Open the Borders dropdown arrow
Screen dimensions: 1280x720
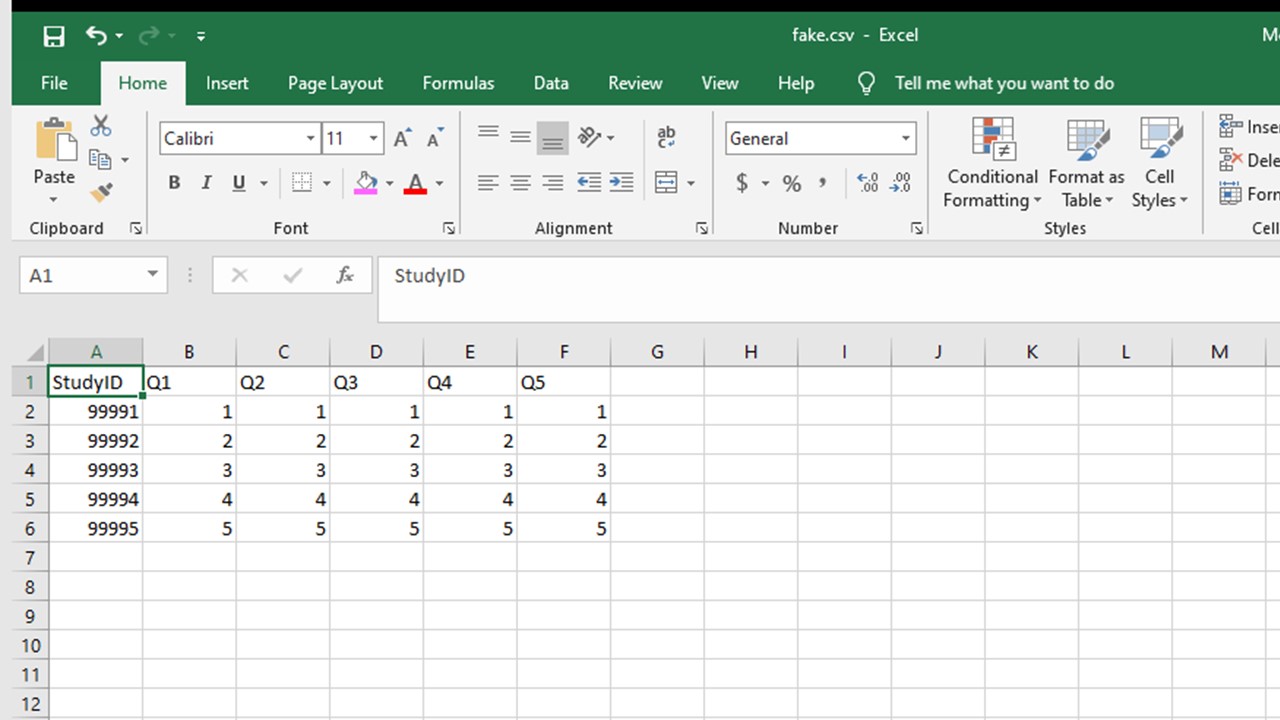[326, 183]
